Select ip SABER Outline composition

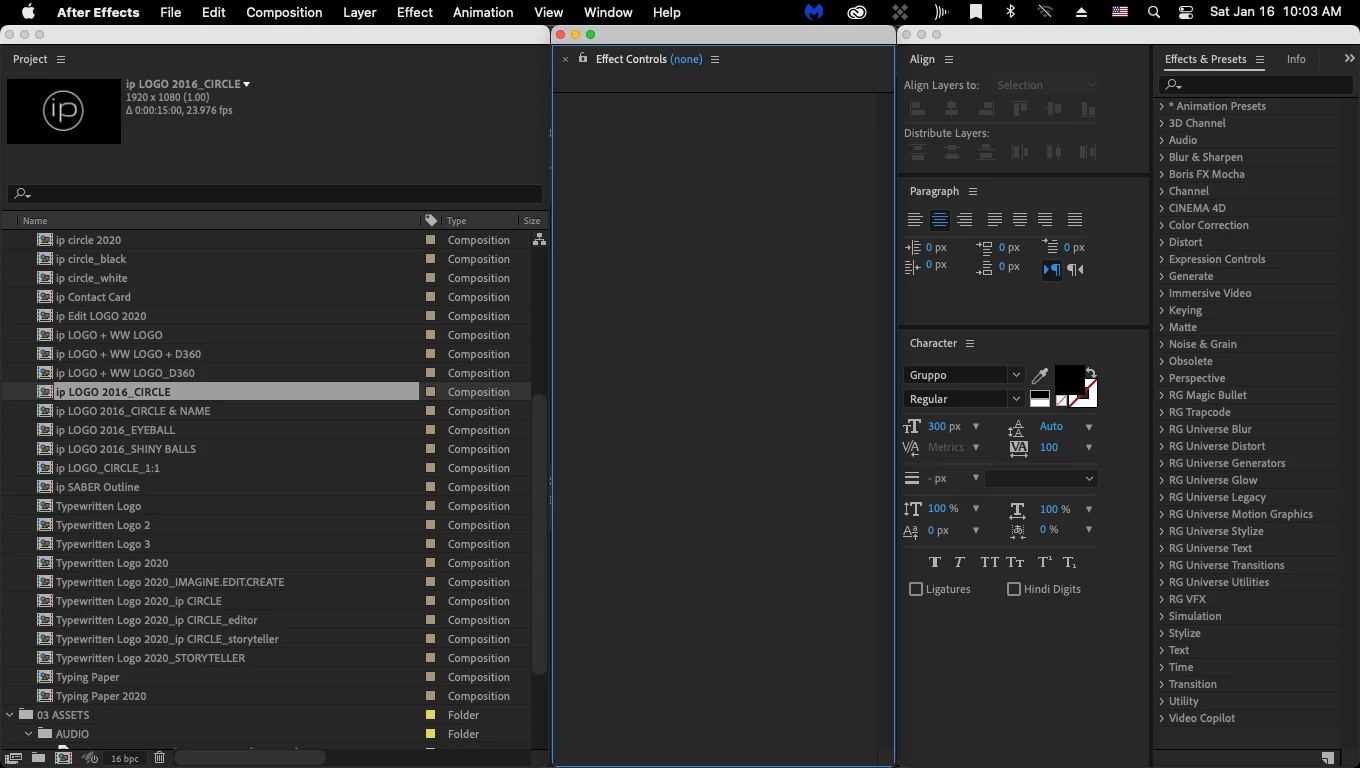pos(97,487)
